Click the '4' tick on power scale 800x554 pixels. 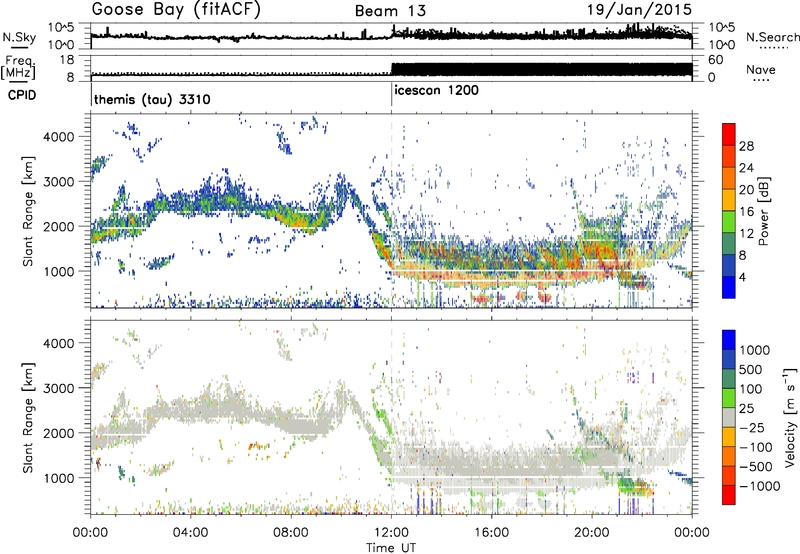(x=742, y=277)
